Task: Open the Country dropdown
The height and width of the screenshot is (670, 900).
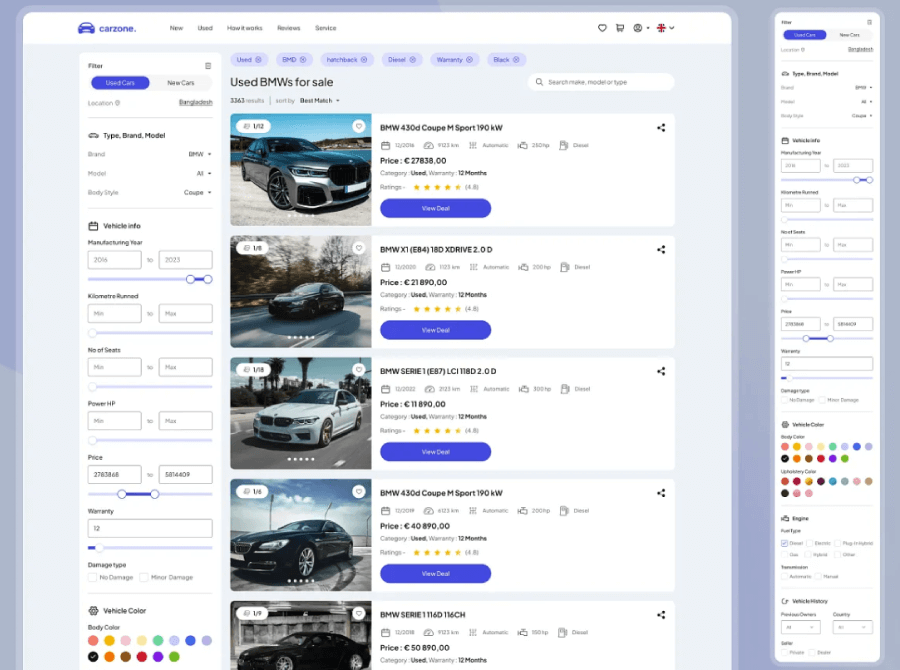Action: click(852, 628)
